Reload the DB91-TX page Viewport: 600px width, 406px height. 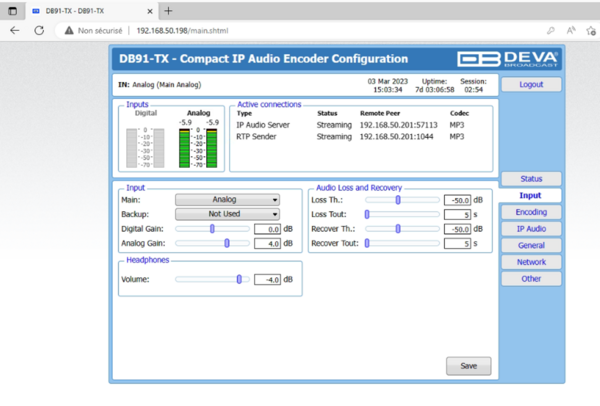39,31
